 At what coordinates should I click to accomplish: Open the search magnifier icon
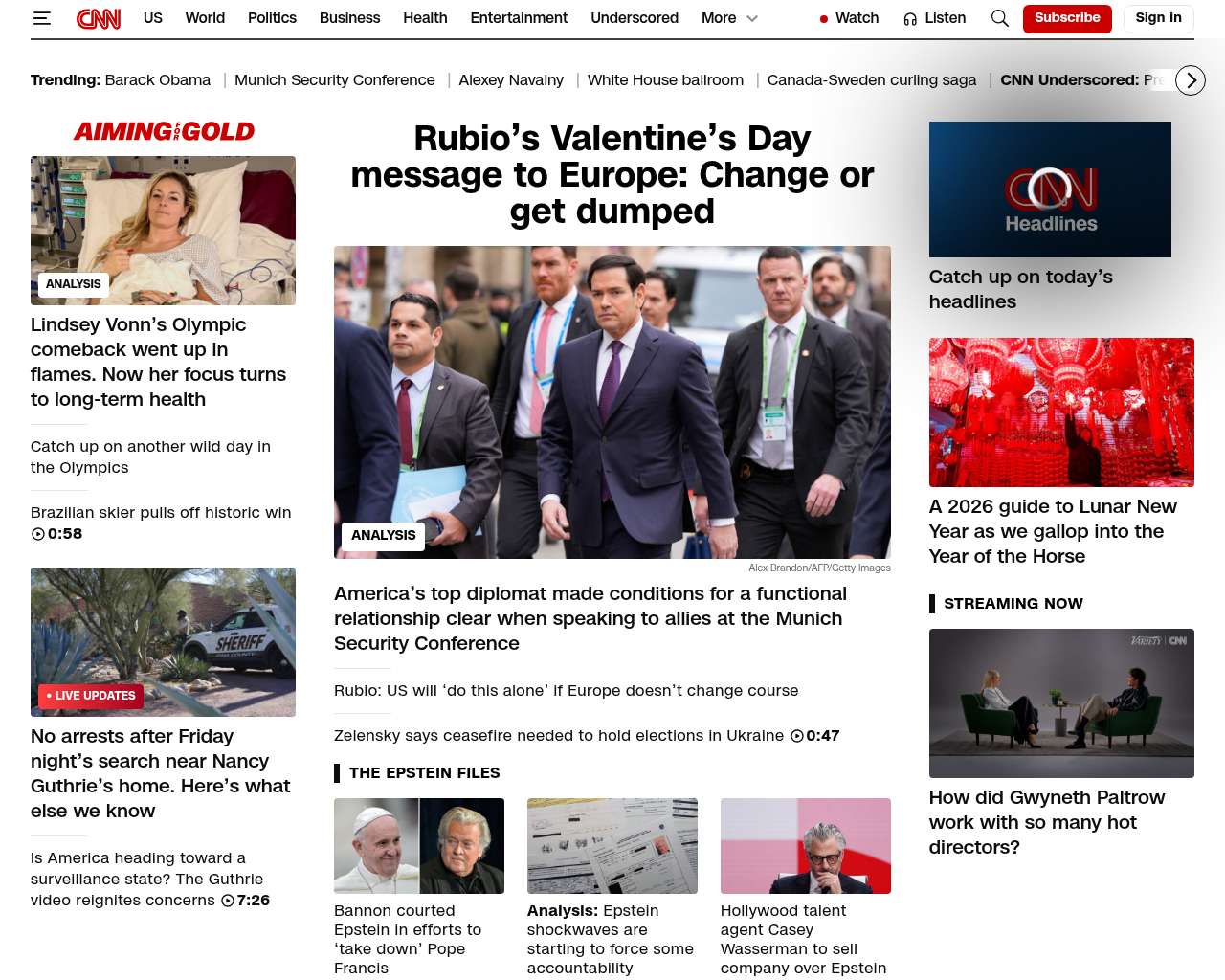click(x=999, y=18)
